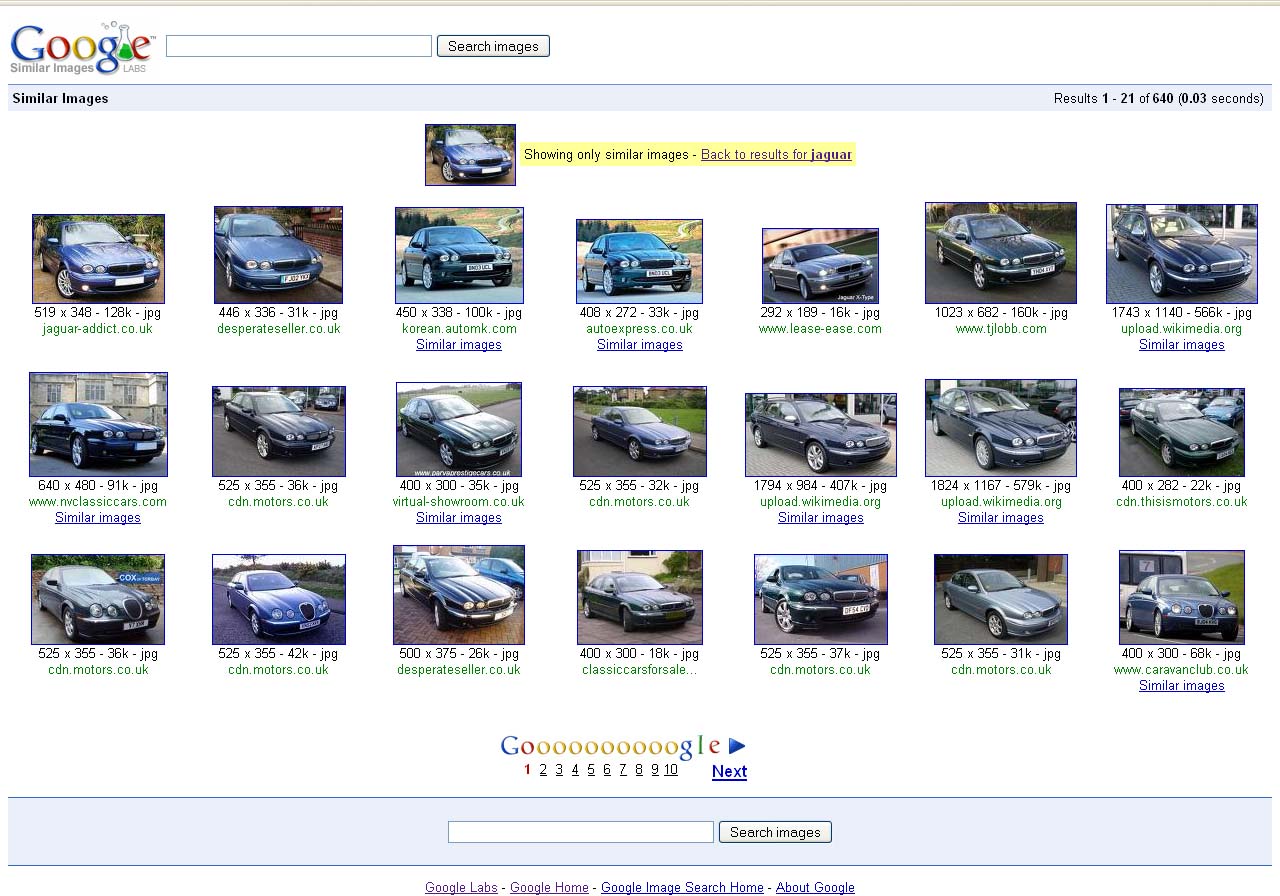Image resolution: width=1280 pixels, height=896 pixels.
Task: Open the www.lease-ease.com Jaguar X-Type thumbnail
Action: (x=820, y=265)
